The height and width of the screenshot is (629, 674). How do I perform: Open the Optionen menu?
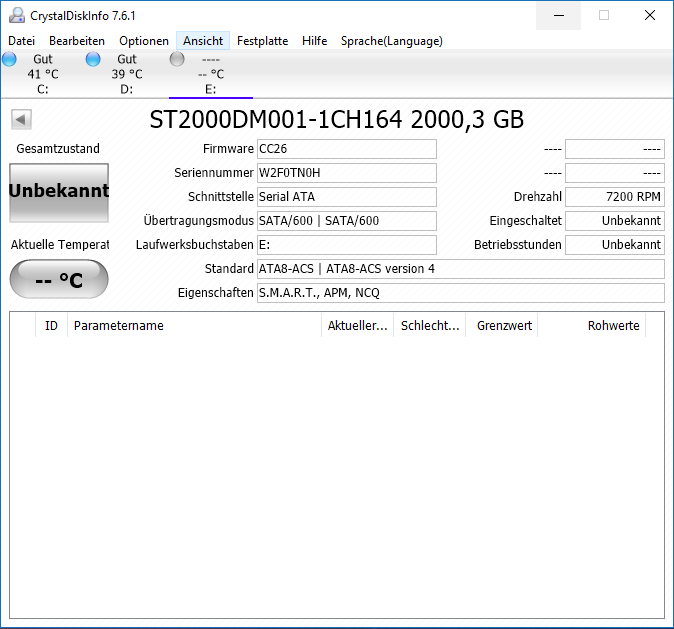[144, 41]
